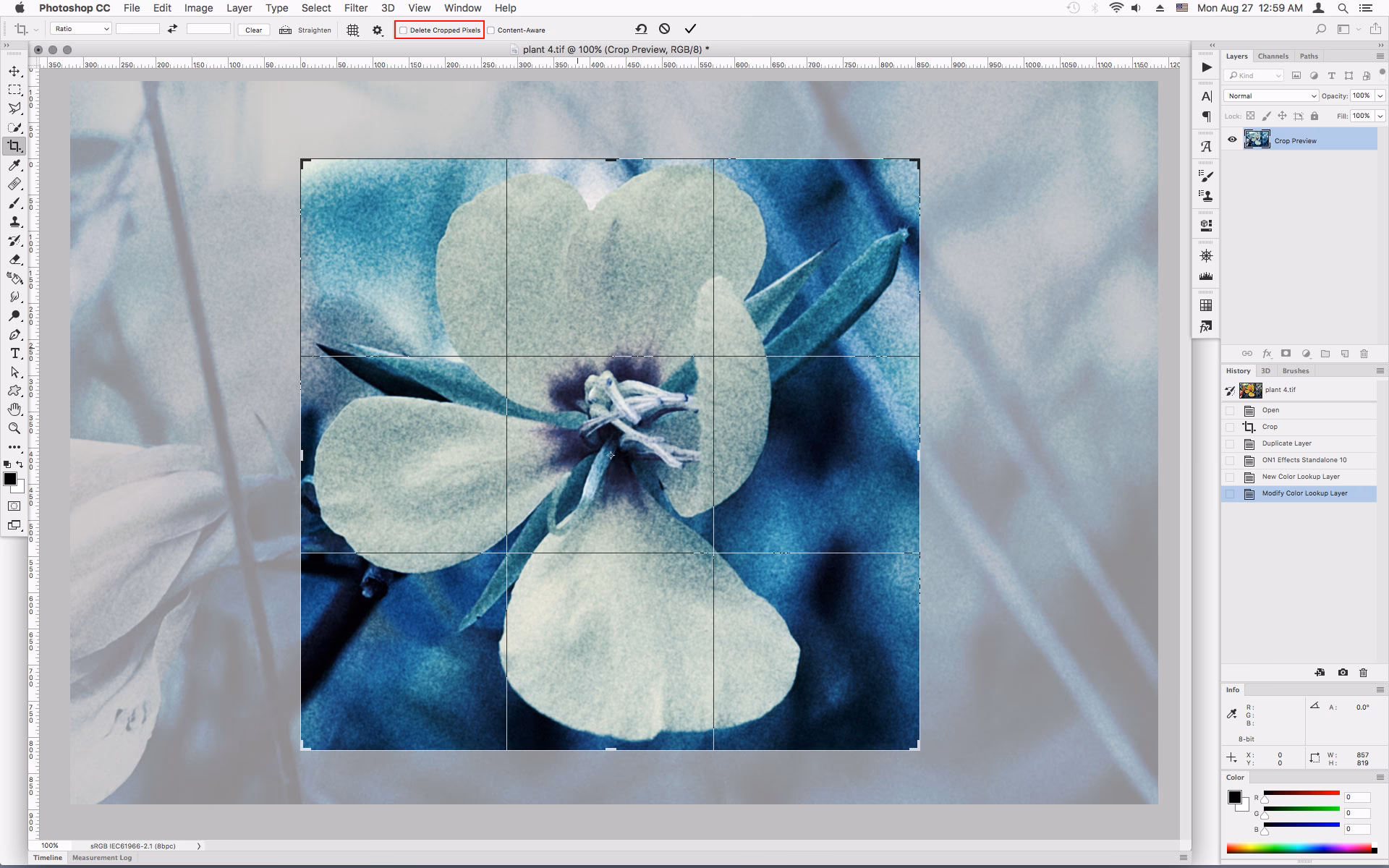Viewport: 1389px width, 868px height.
Task: Hide the Crop Preview layer
Action: coord(1232,140)
